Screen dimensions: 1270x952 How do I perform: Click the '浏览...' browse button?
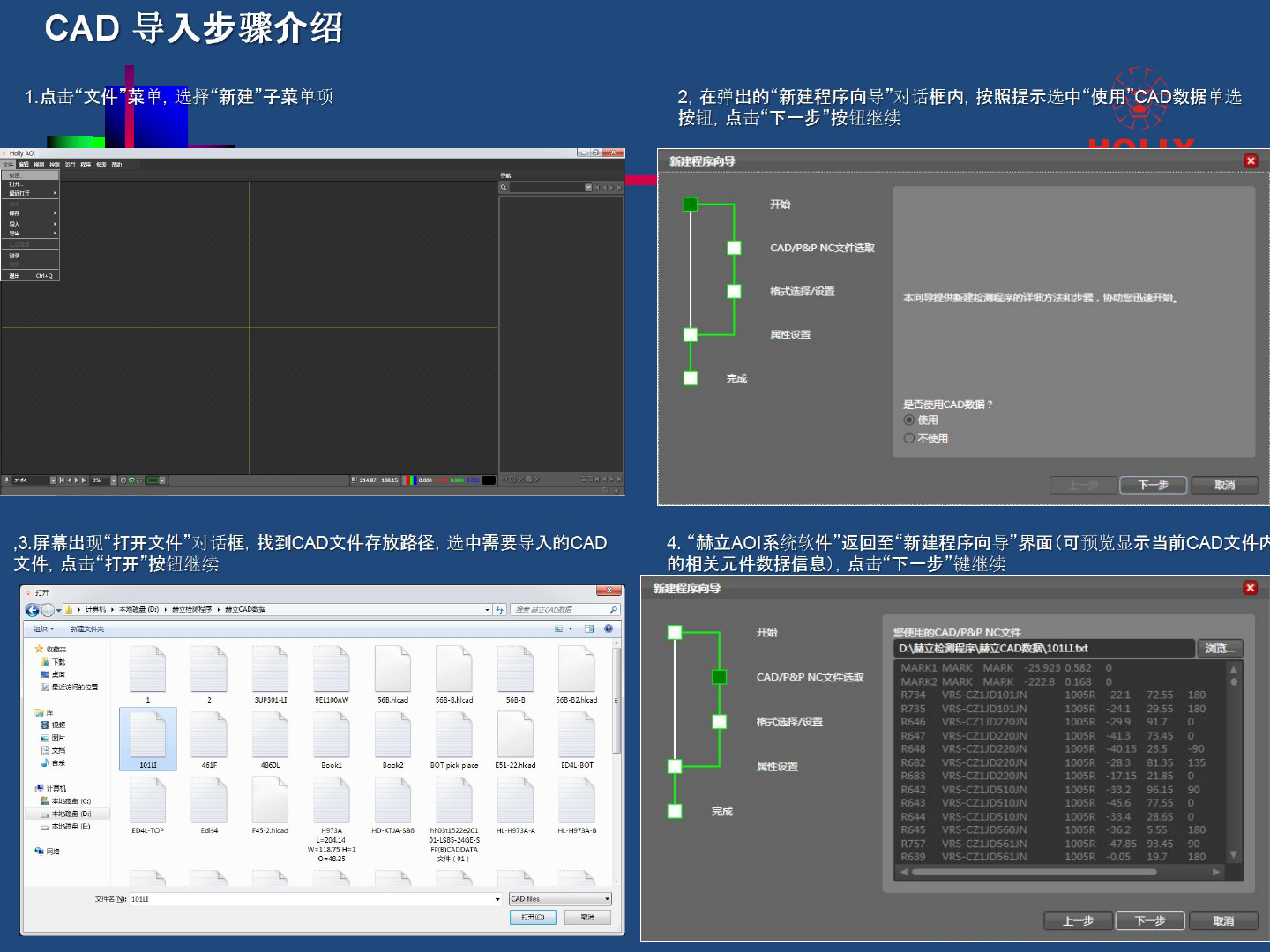pos(1219,648)
